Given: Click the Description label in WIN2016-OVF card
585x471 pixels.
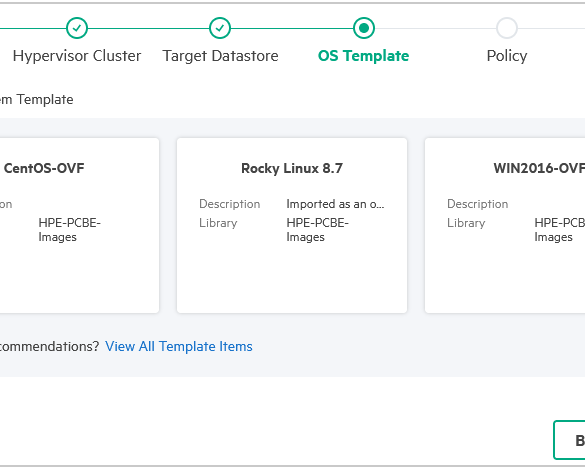Looking at the screenshot, I should pyautogui.click(x=478, y=204).
